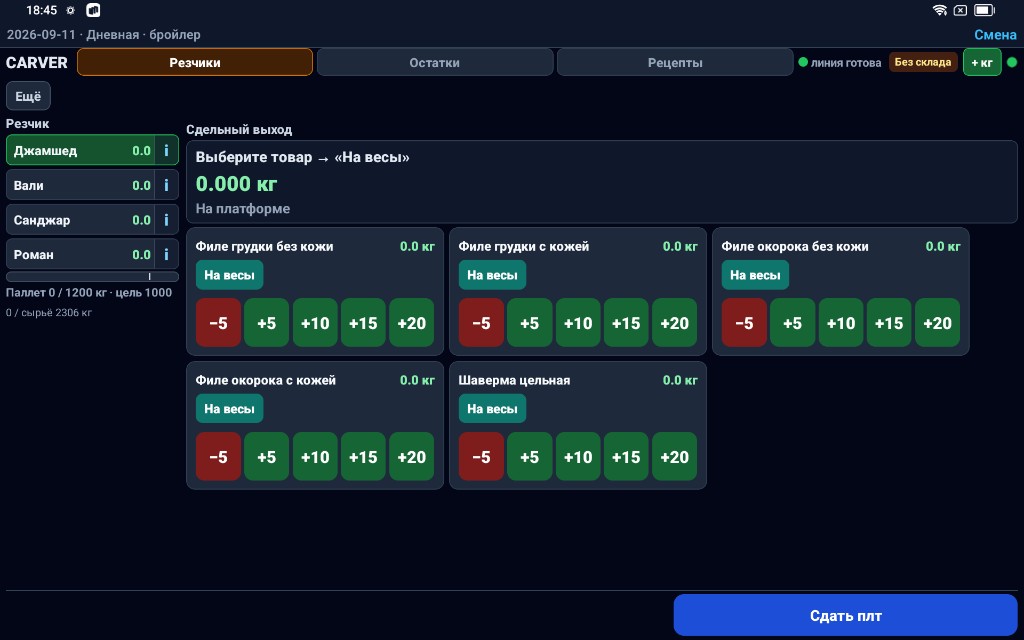Submit pallet with Сдать плт
Viewport: 1024px width, 640px height.
pos(846,615)
